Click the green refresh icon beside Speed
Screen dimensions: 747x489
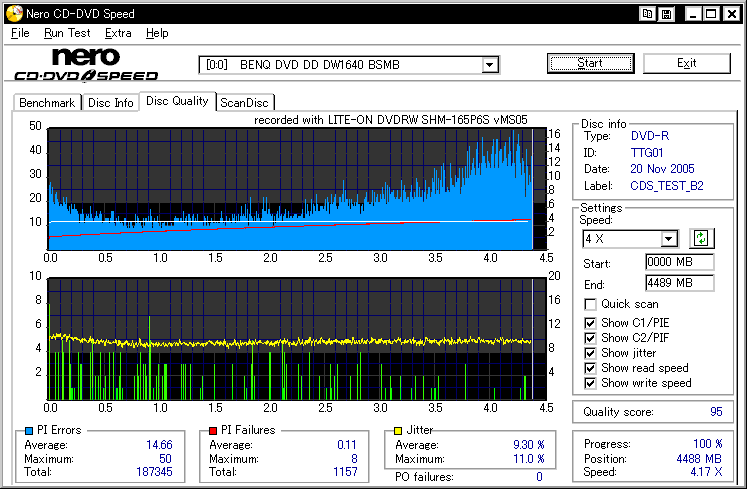pos(702,238)
